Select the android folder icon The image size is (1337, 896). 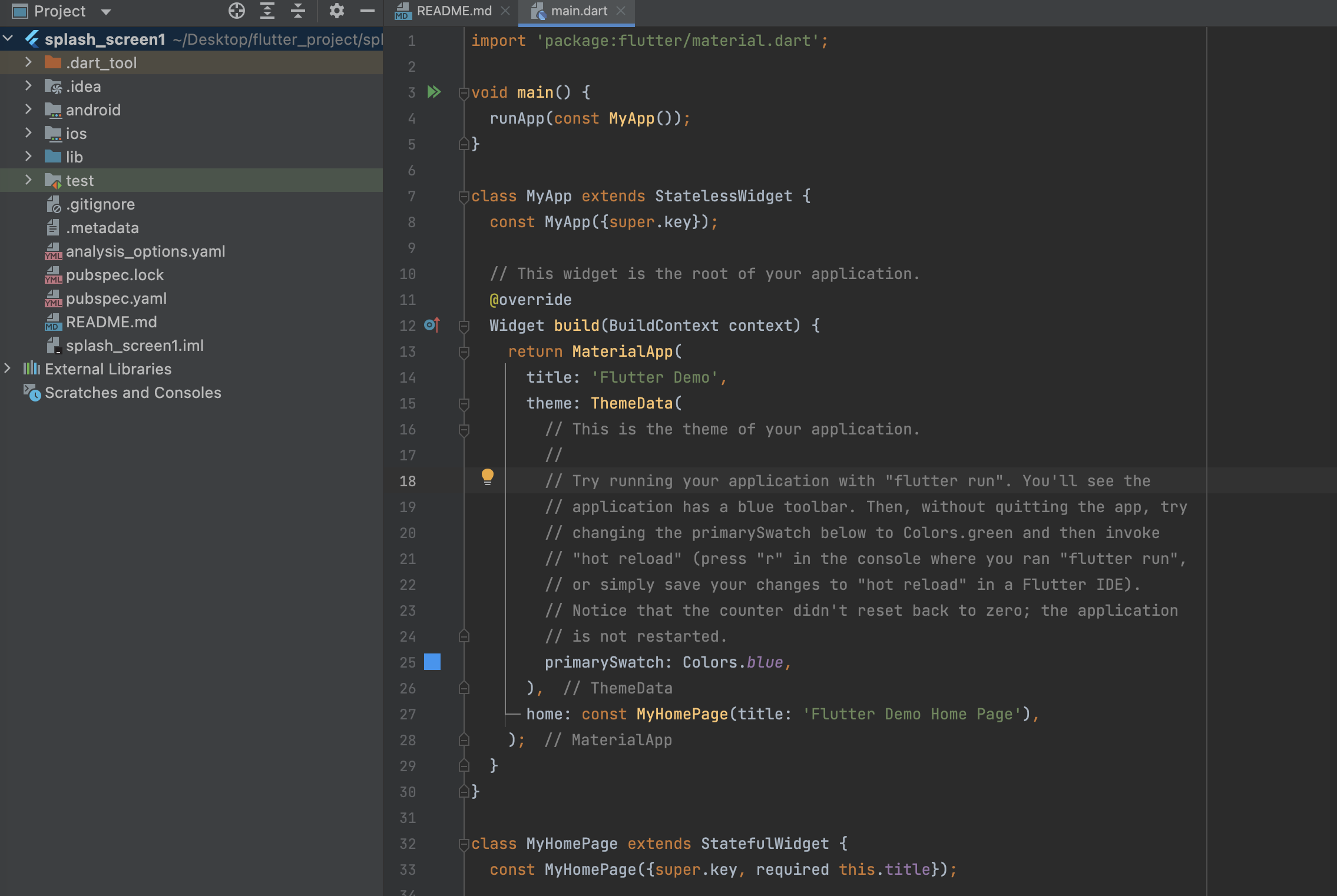click(53, 110)
